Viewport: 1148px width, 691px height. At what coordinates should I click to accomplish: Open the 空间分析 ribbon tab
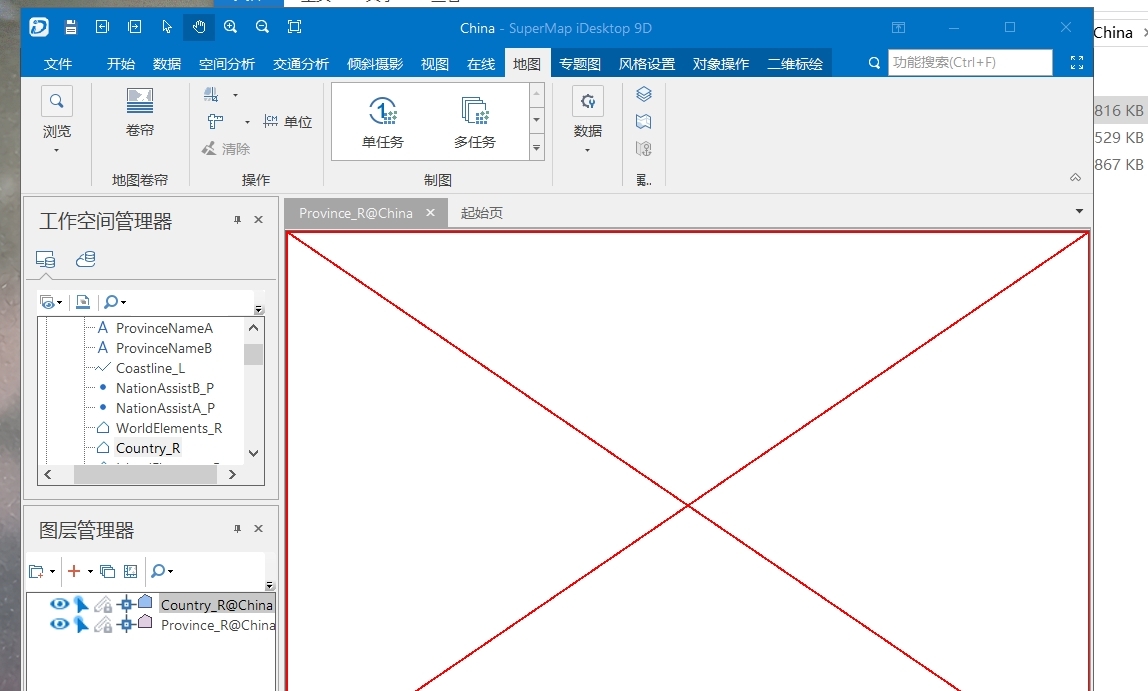227,64
